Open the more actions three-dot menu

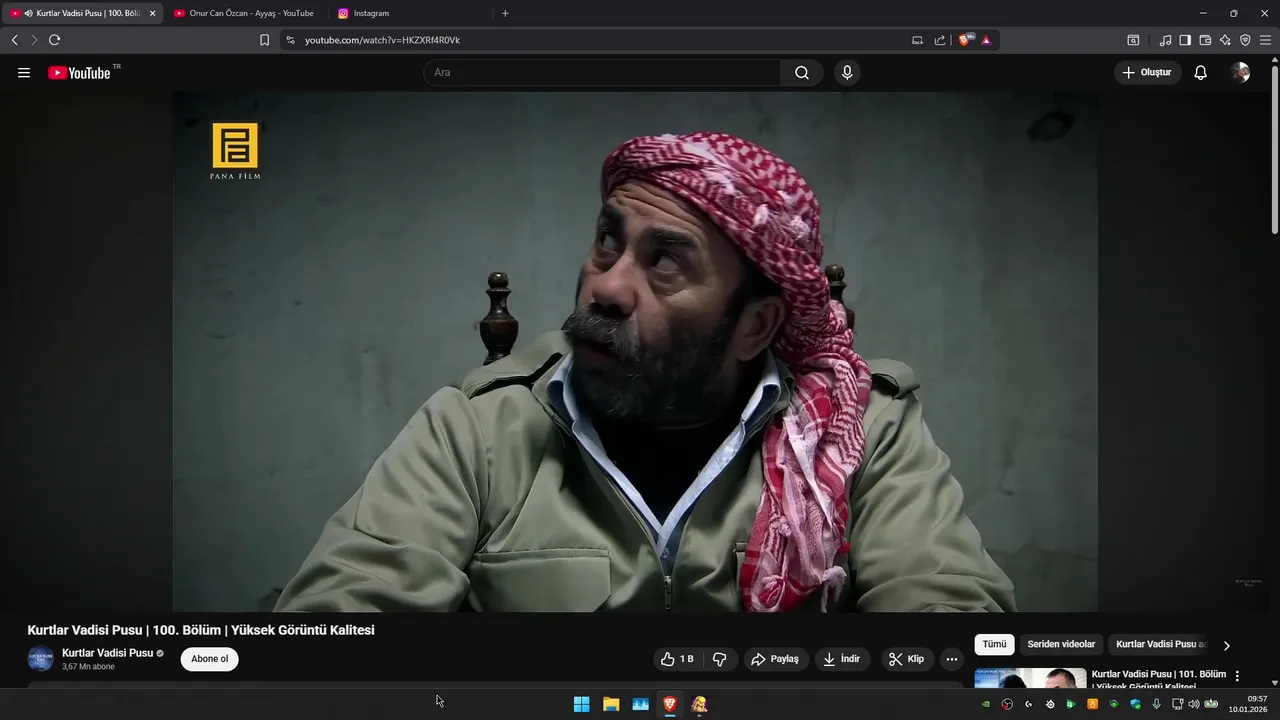(x=952, y=659)
